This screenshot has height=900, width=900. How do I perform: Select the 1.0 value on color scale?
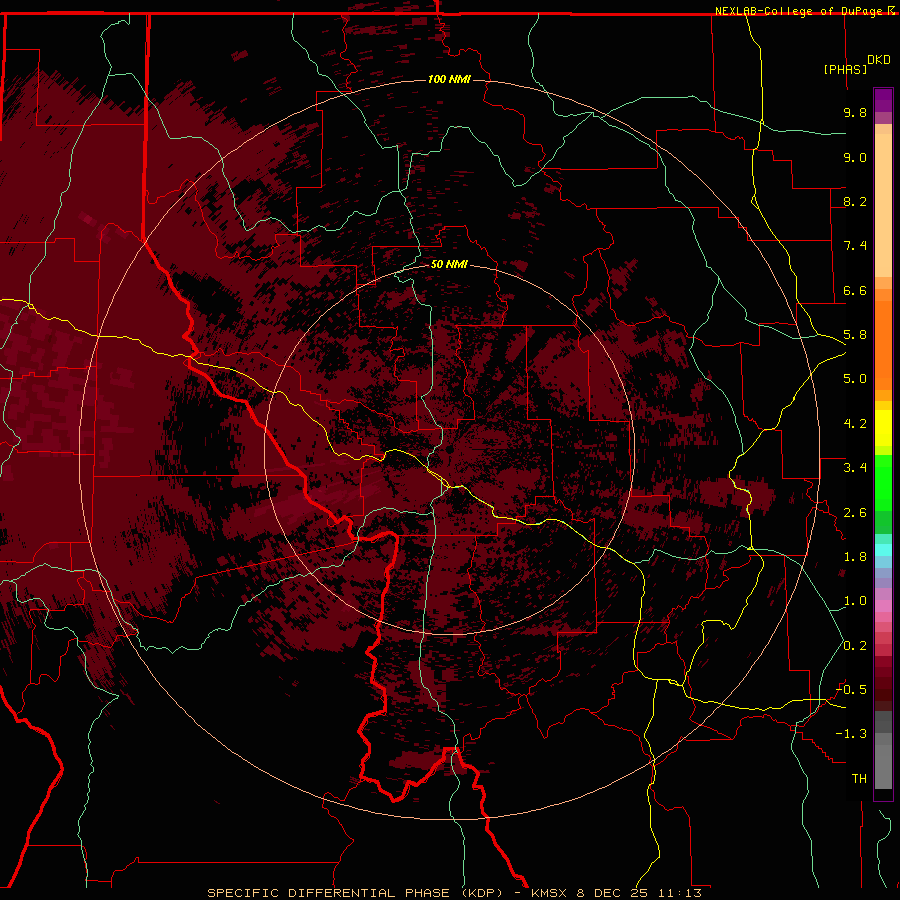pyautogui.click(x=855, y=601)
